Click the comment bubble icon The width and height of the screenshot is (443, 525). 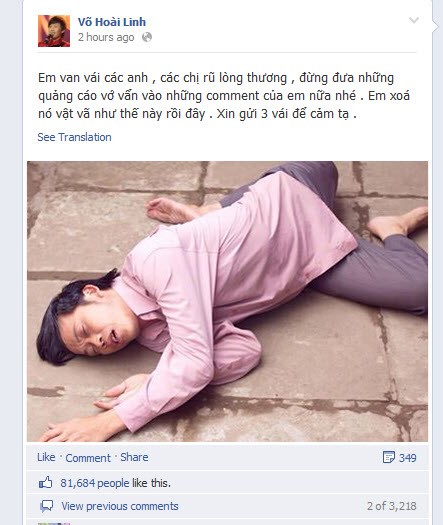[46, 506]
